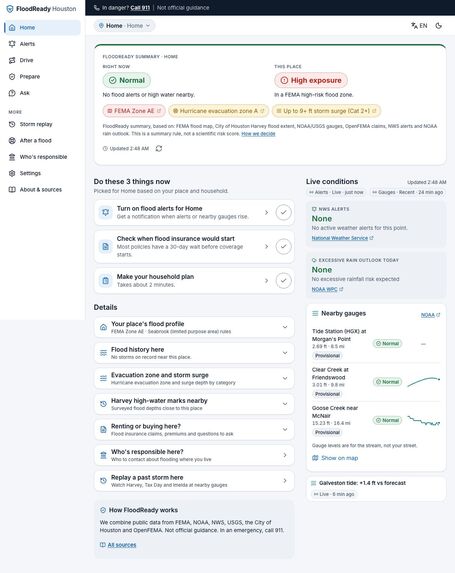Click bell icon on Turn on flood alerts card
Viewport: 455px width, 573px height.
point(106,212)
